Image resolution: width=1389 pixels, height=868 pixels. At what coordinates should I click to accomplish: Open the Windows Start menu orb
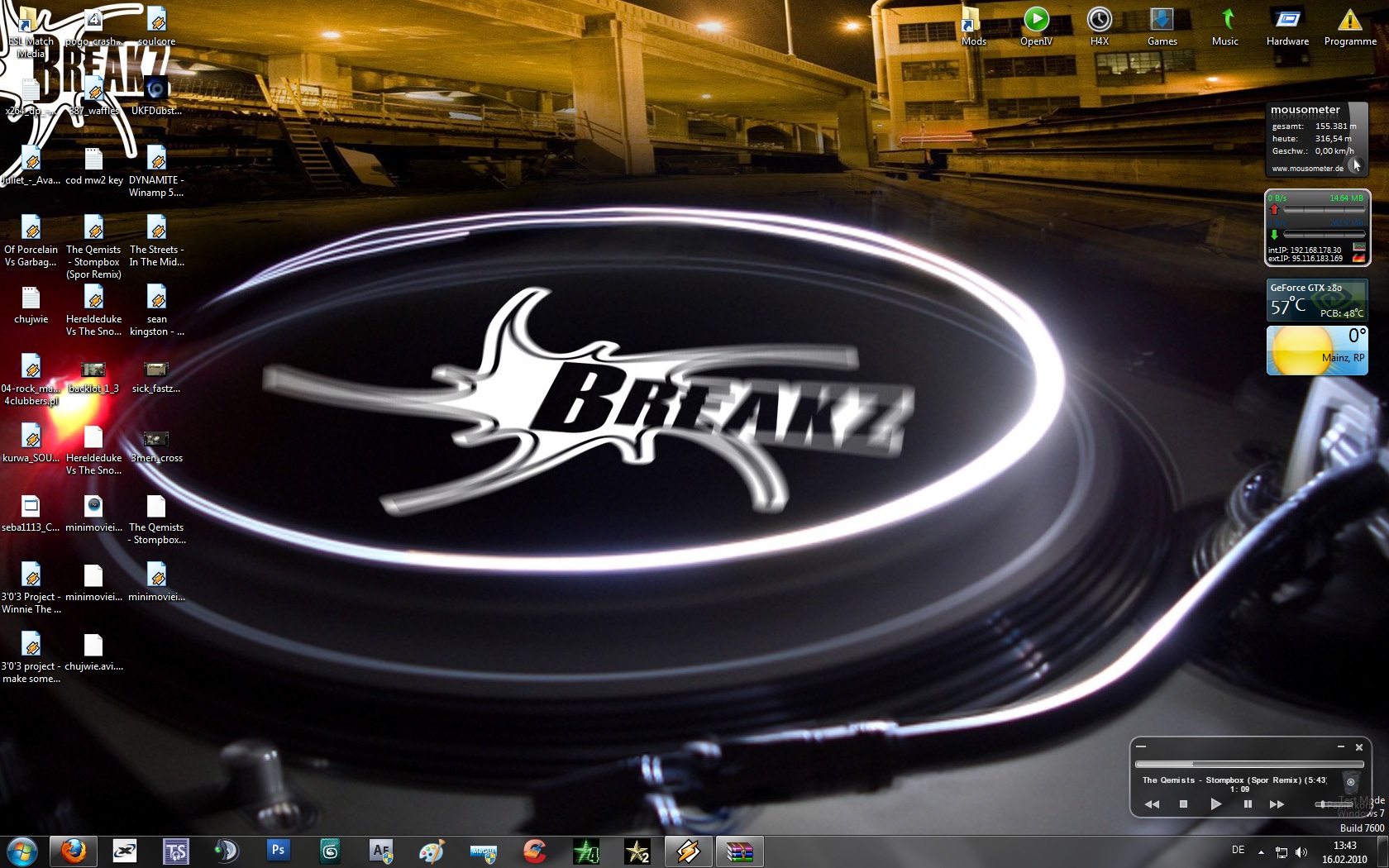tap(22, 851)
